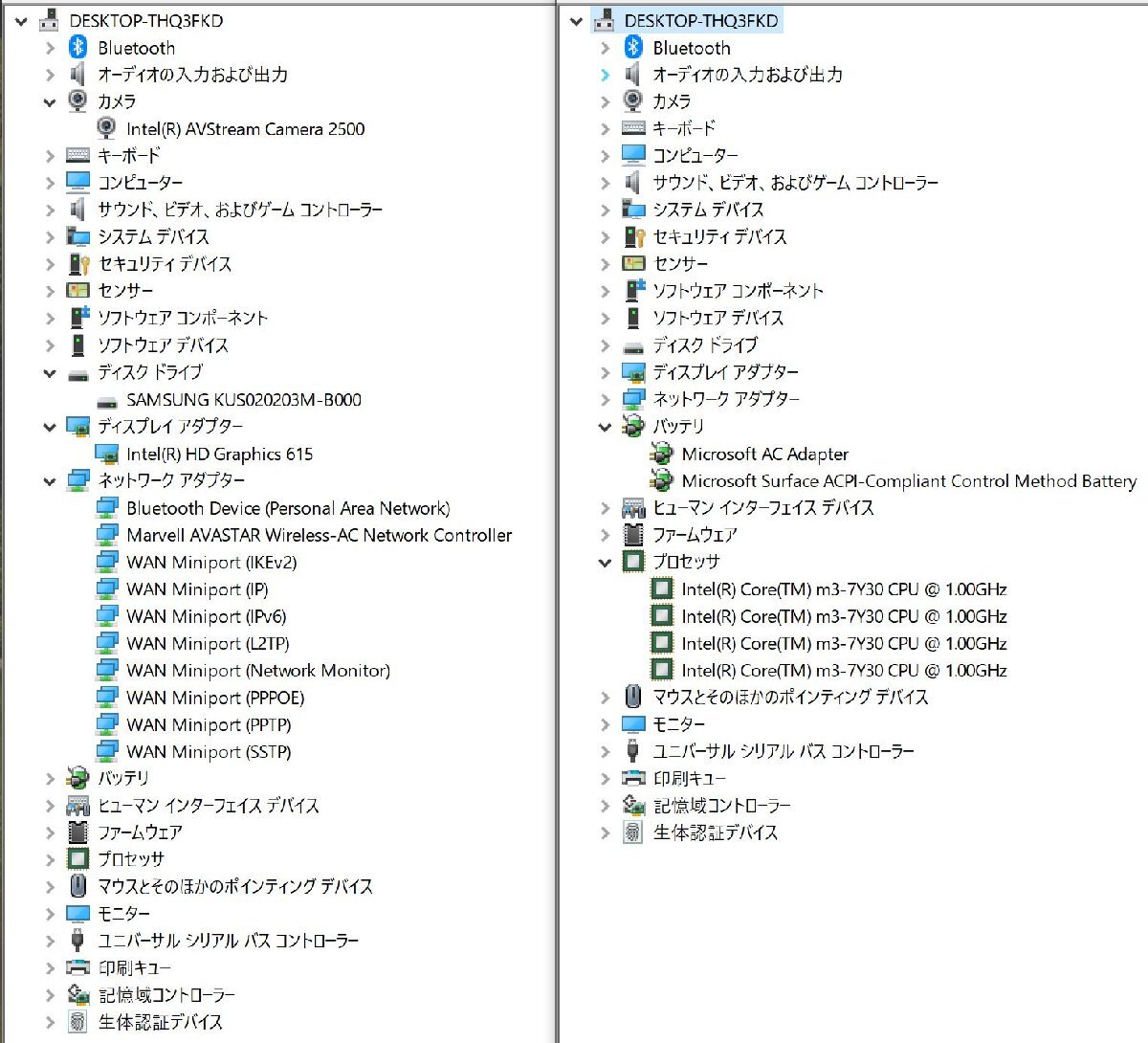Screen dimensions: 1148x1043
Task: Expand the display adapter category in the right pane
Action: [x=605, y=372]
